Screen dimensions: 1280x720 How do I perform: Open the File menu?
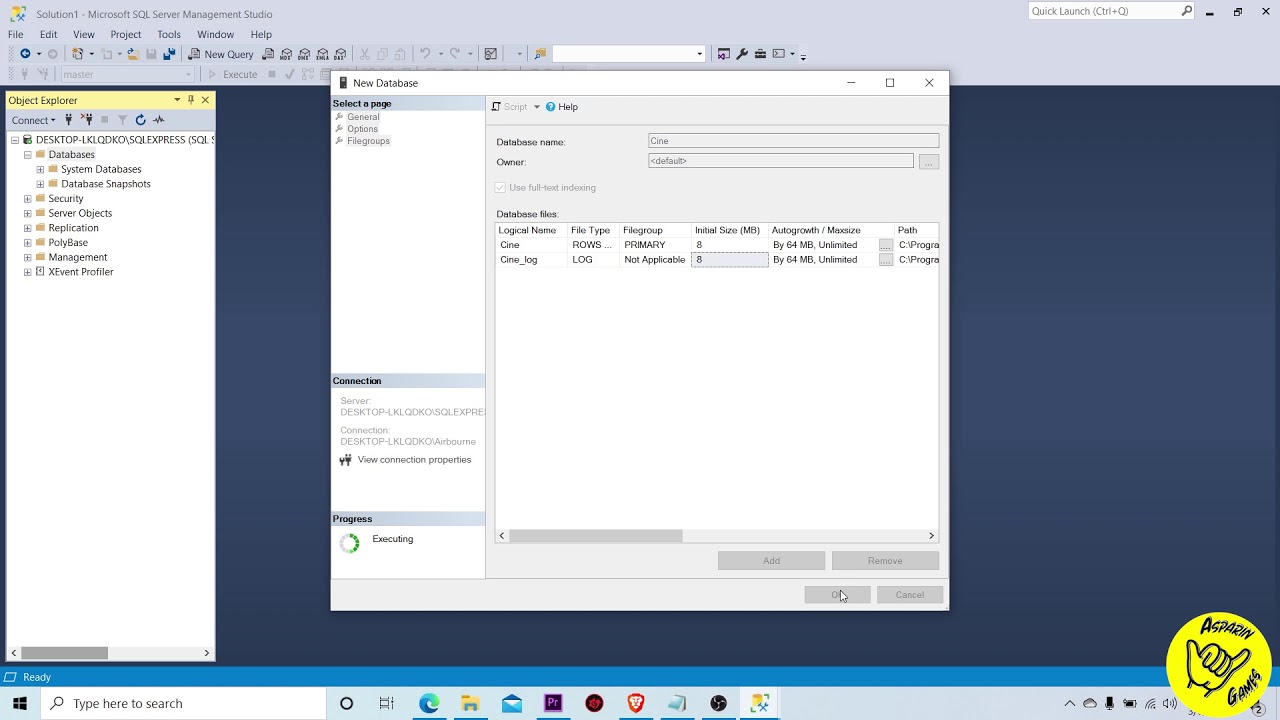[x=16, y=34]
